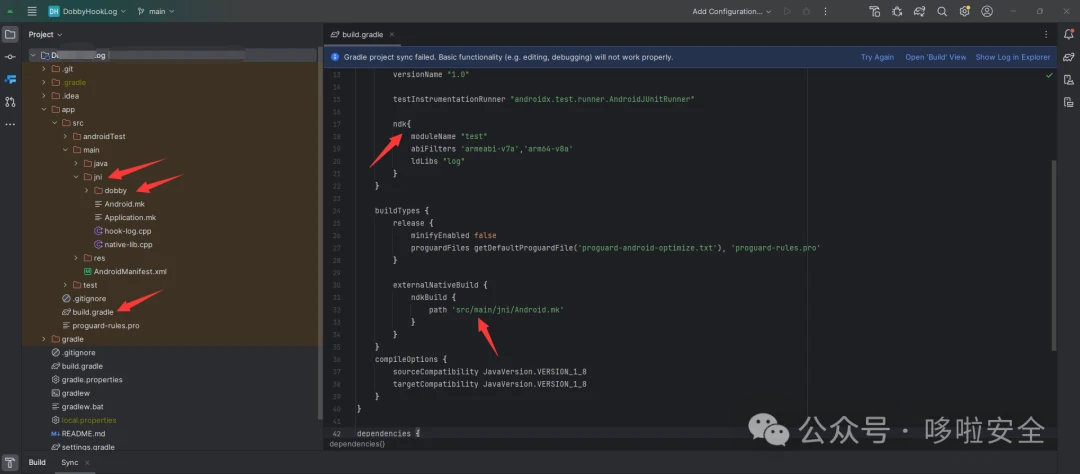Image resolution: width=1080 pixels, height=474 pixels.
Task: Open the Build hammer tool window icon
Action: pyautogui.click(x=10, y=462)
